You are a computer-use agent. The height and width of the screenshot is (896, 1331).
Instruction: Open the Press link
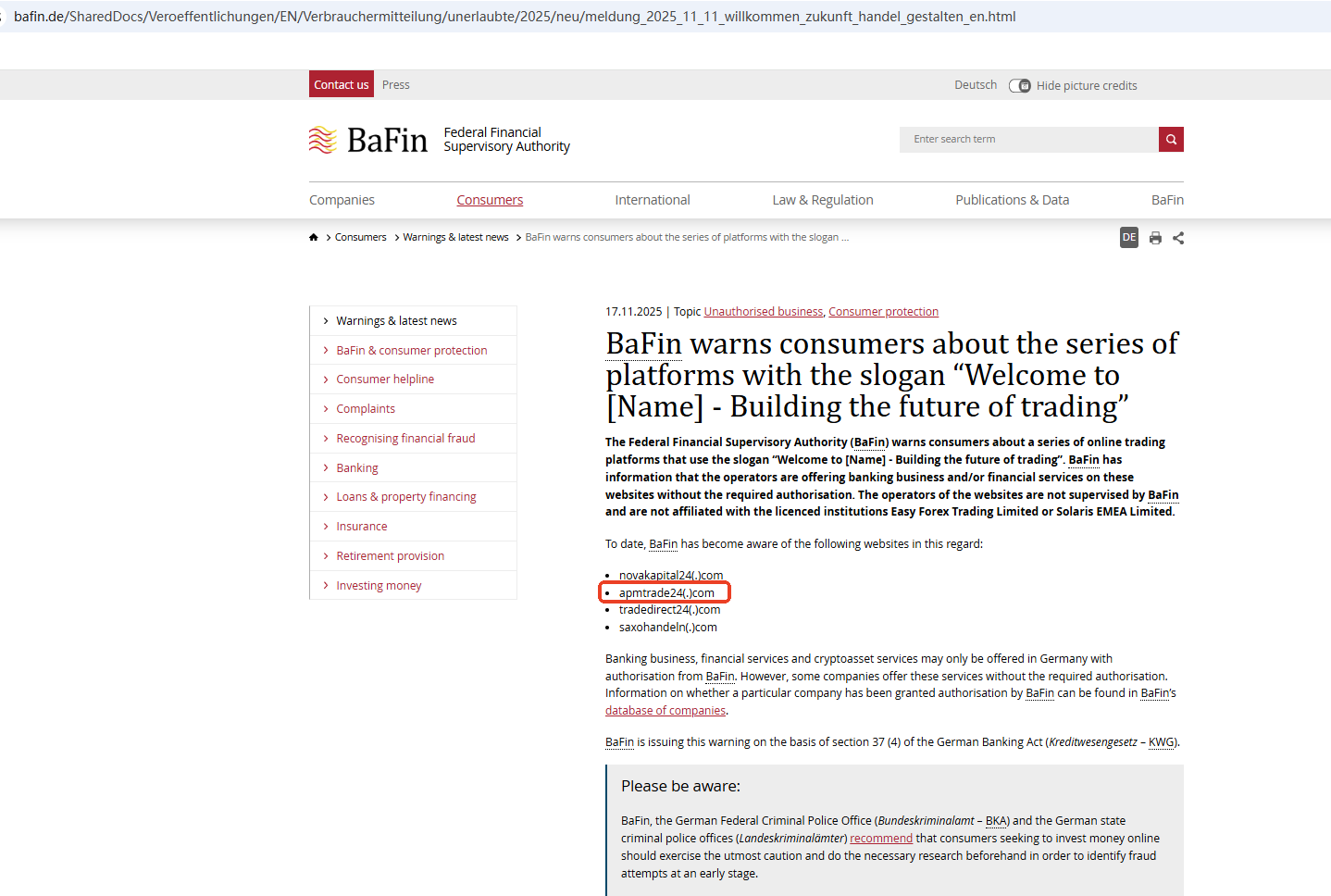pos(396,84)
